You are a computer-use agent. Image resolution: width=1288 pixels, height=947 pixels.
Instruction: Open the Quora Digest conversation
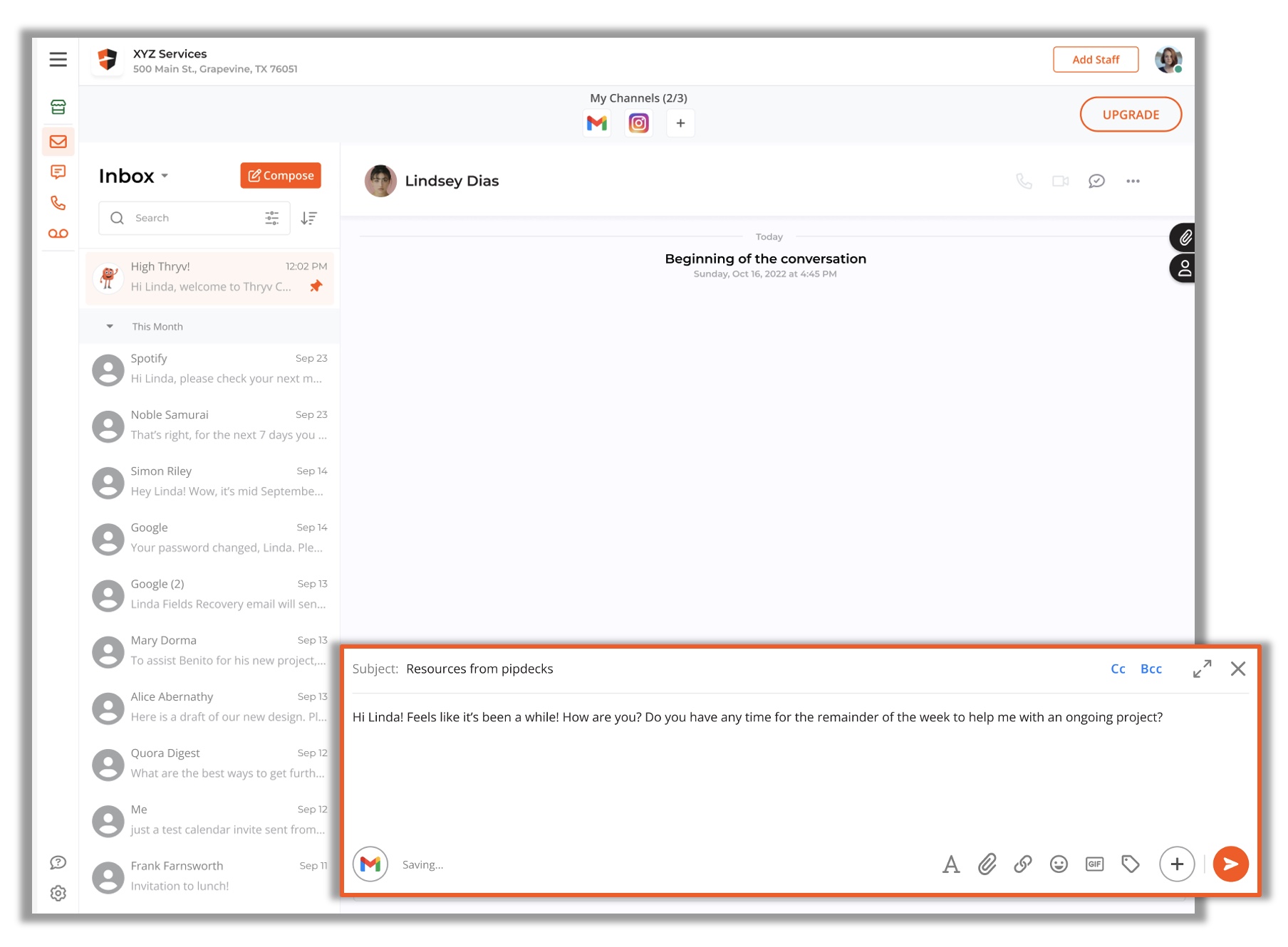point(209,763)
